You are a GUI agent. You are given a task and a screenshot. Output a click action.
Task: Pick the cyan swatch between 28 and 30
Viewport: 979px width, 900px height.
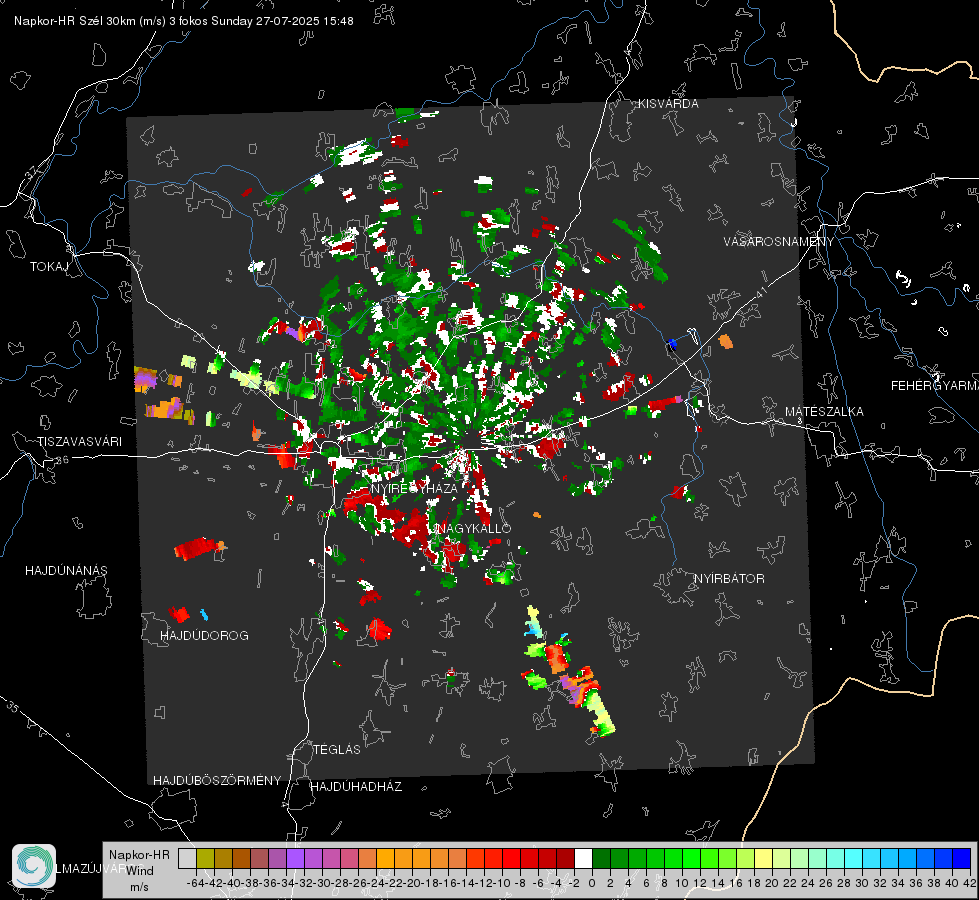click(x=853, y=859)
